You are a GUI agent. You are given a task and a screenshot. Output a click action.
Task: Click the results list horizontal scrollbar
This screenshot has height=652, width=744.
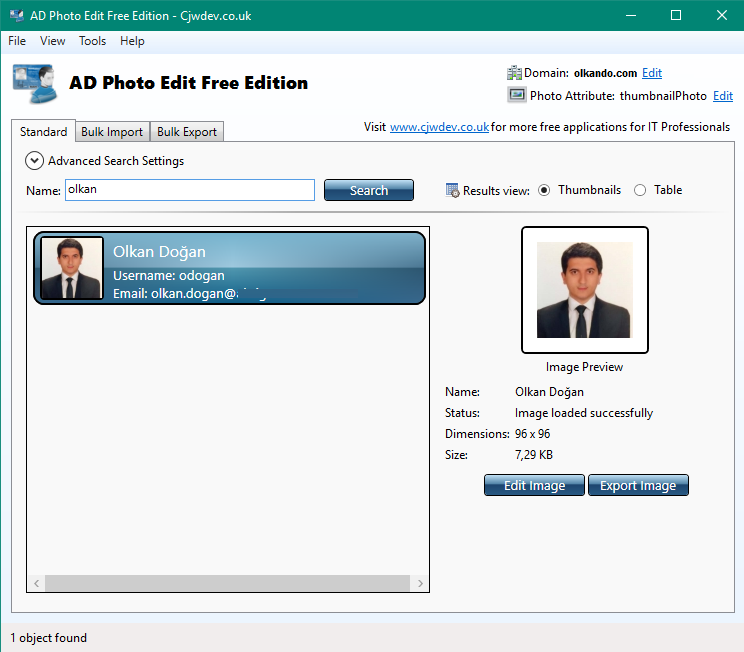click(x=227, y=583)
